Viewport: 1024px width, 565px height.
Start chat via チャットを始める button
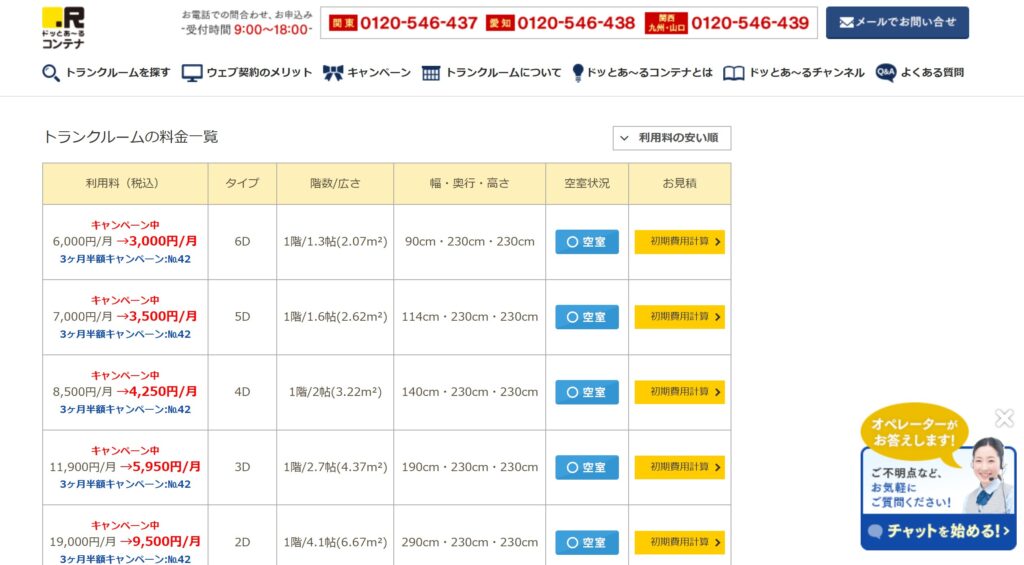coord(938,531)
